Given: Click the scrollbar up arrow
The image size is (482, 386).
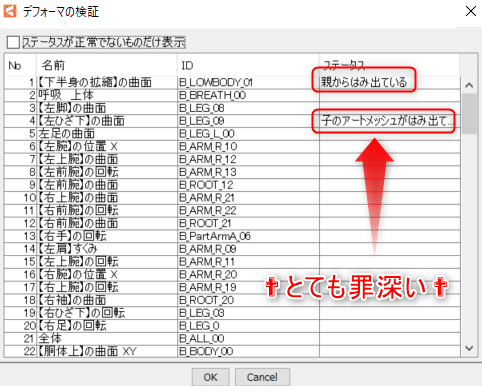Looking at the screenshot, I should [469, 85].
